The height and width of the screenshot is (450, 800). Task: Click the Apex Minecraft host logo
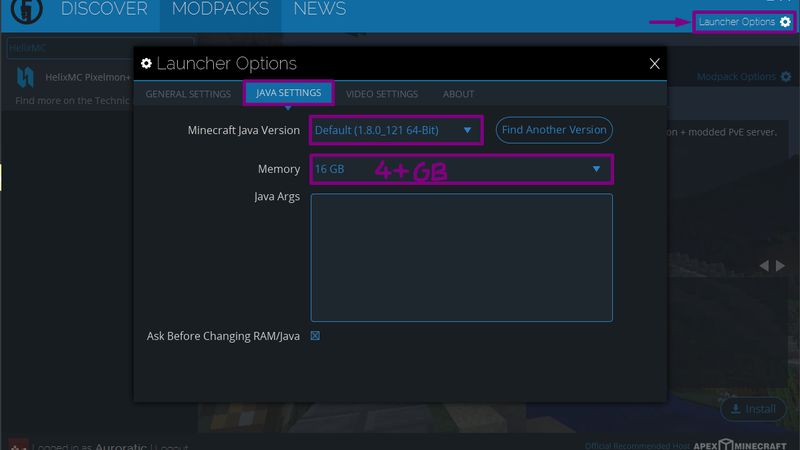click(740, 445)
